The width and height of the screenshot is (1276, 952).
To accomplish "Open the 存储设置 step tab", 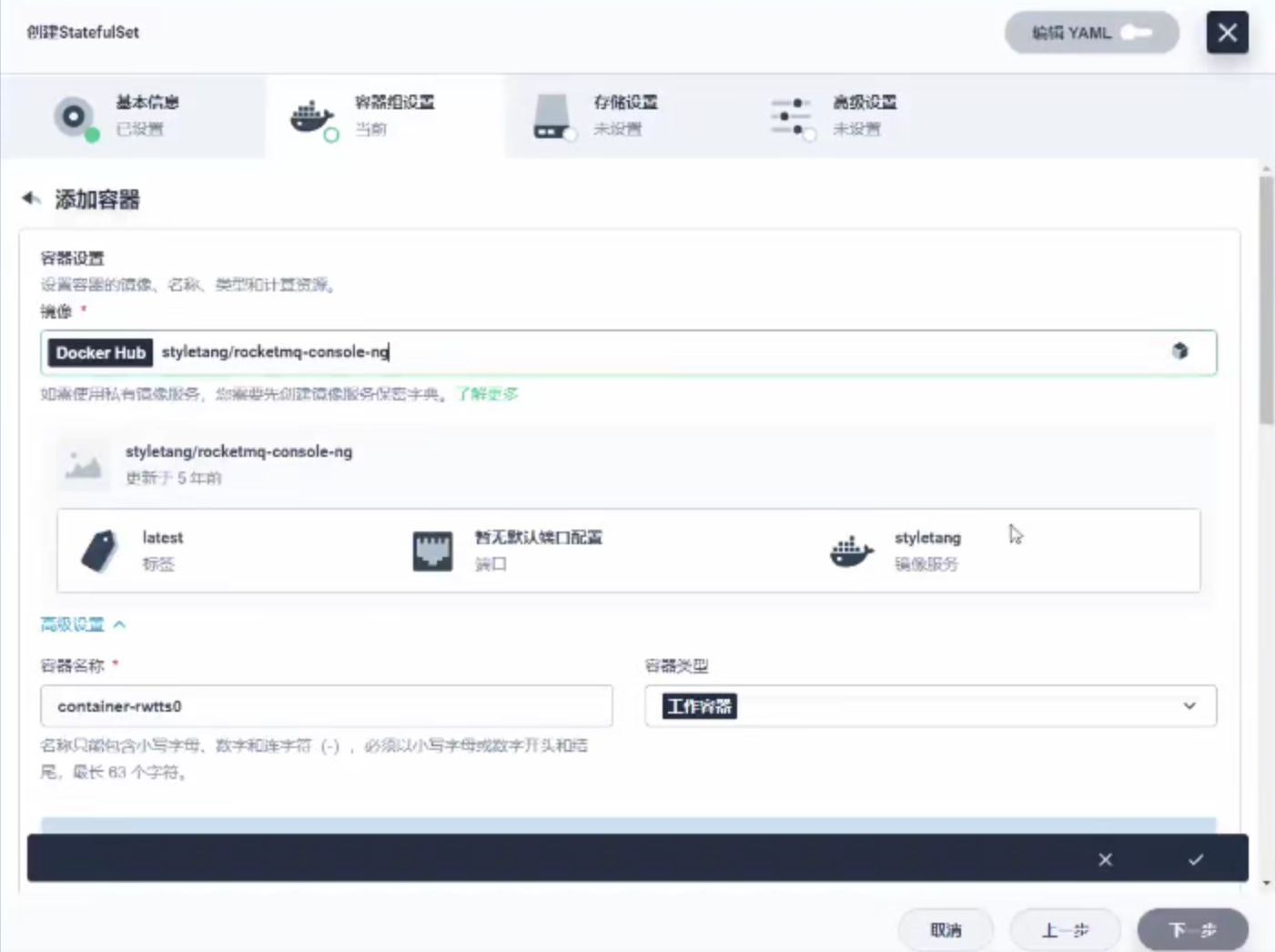I will tap(624, 116).
